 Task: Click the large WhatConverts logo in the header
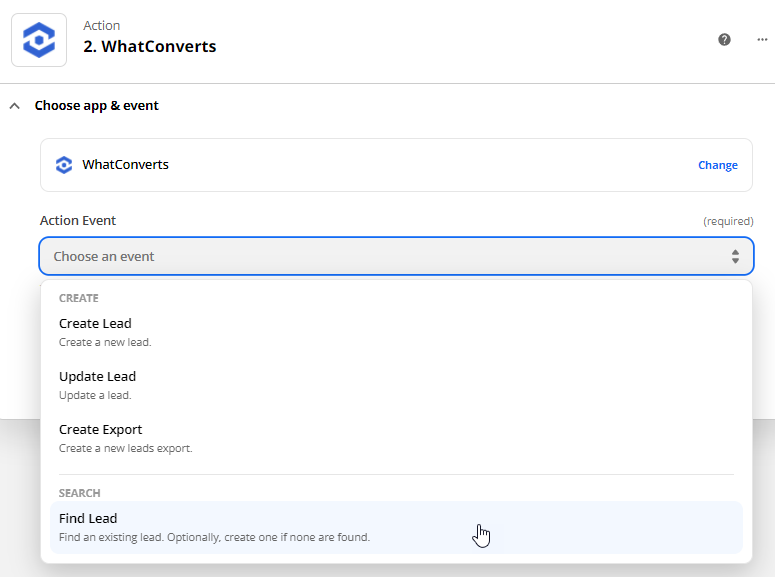39,40
